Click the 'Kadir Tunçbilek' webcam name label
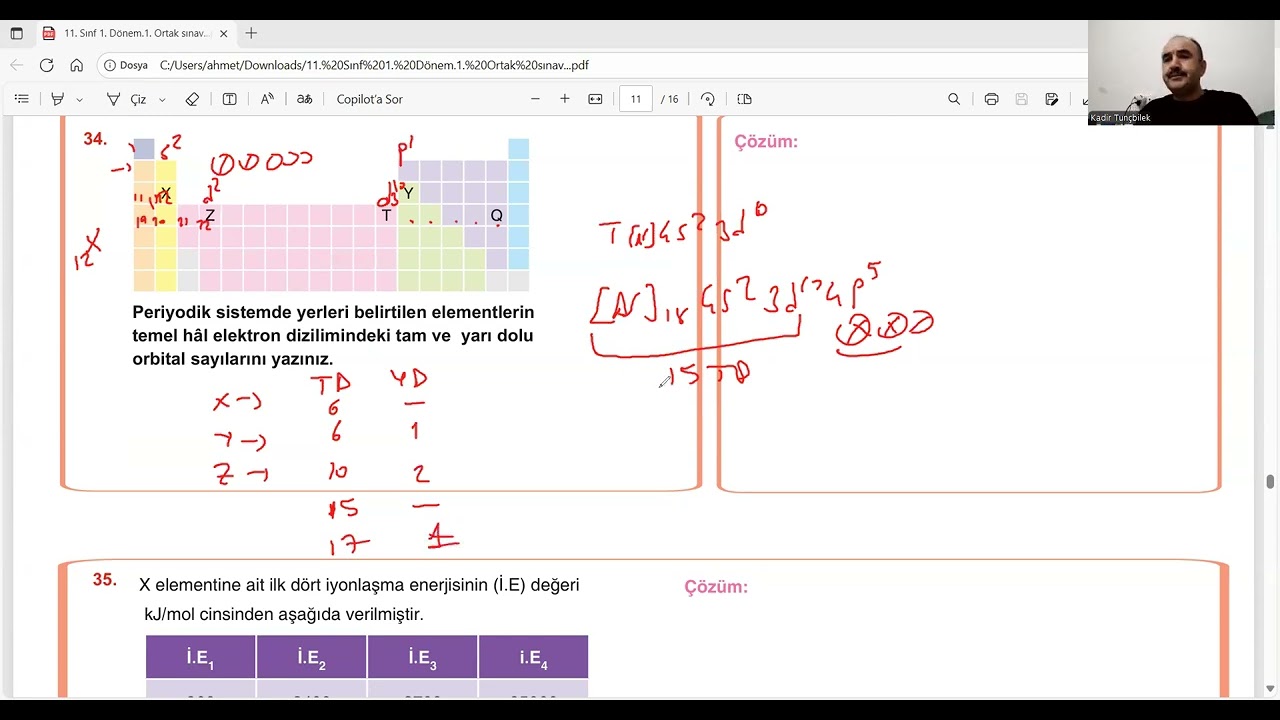Image resolution: width=1280 pixels, height=720 pixels. point(1120,118)
